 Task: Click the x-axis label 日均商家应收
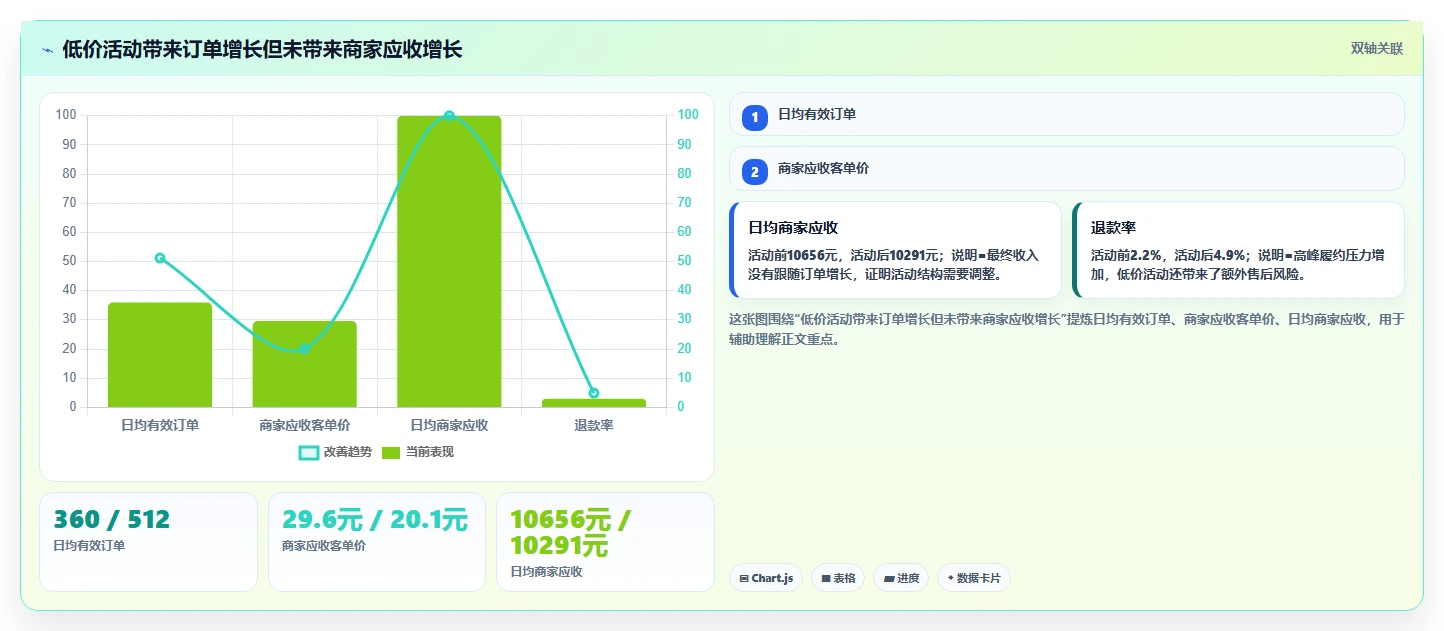pos(449,425)
